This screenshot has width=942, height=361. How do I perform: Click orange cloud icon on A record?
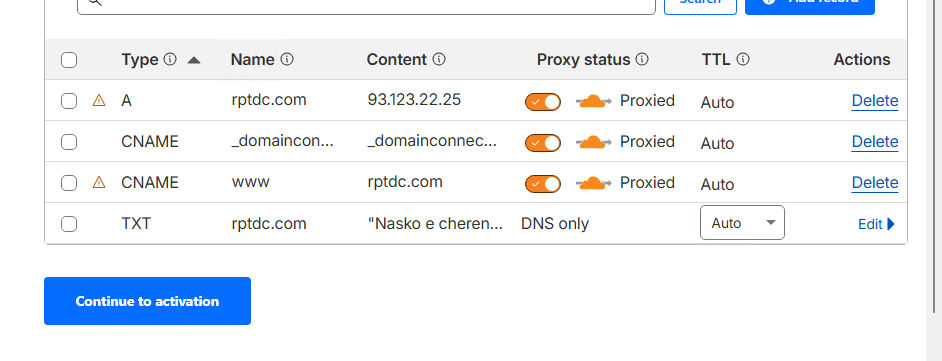pos(594,101)
